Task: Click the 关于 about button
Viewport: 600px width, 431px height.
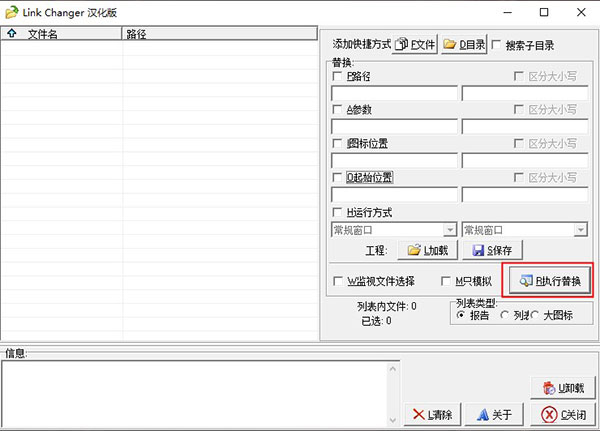Action: [x=494, y=414]
